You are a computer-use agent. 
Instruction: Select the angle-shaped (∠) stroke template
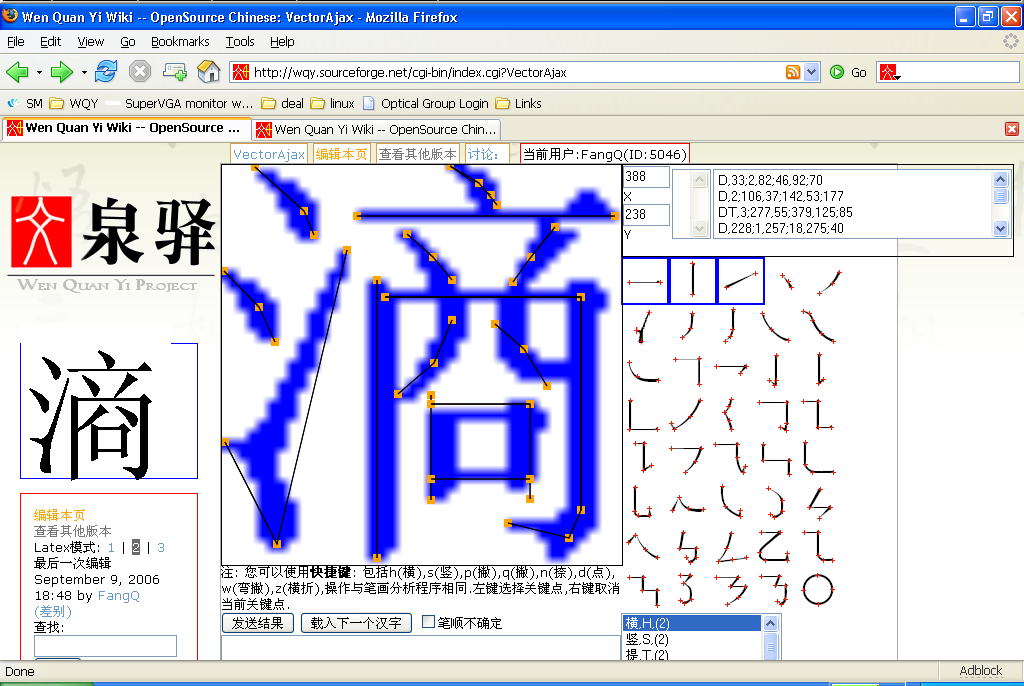(732, 546)
